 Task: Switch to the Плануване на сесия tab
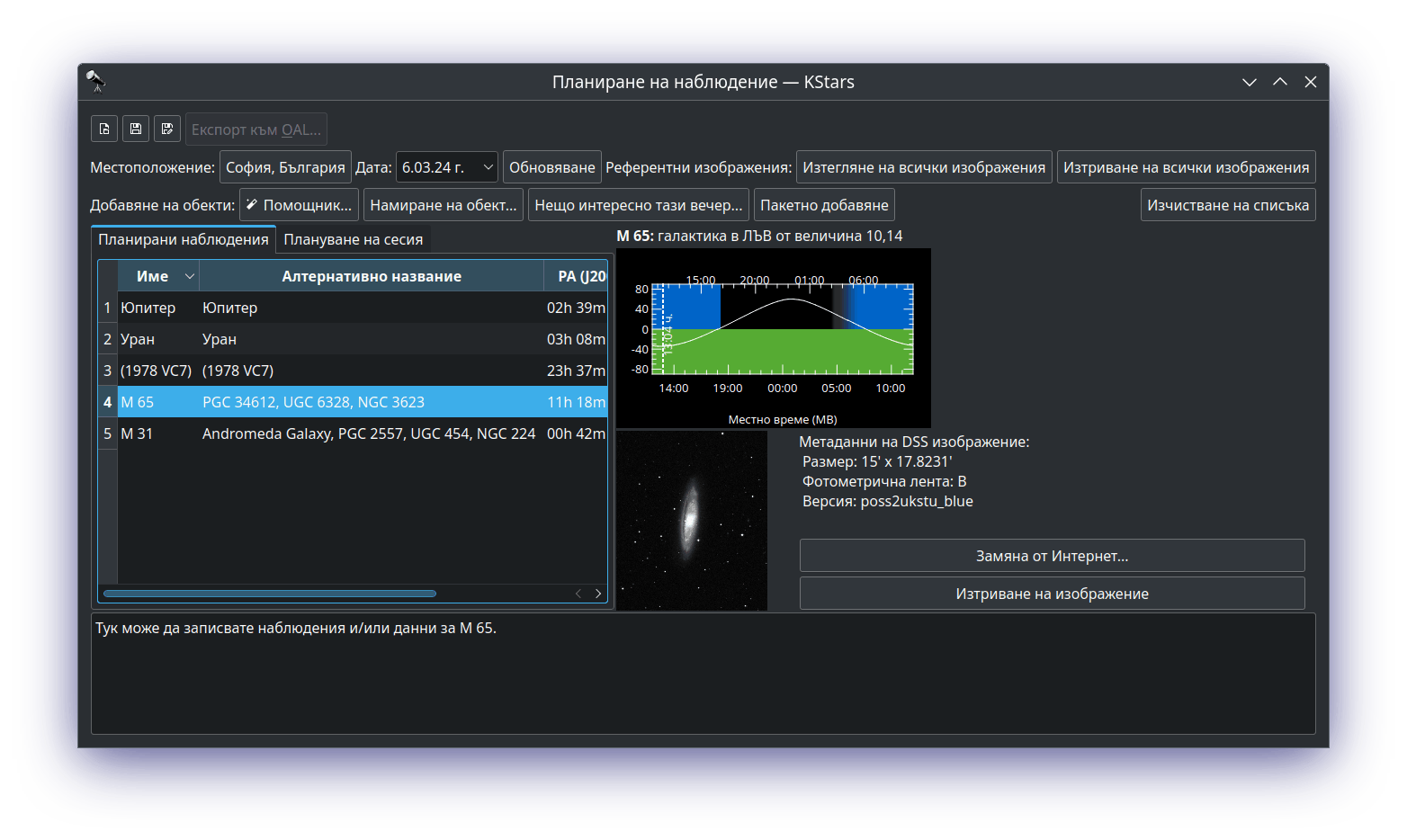tap(353, 239)
